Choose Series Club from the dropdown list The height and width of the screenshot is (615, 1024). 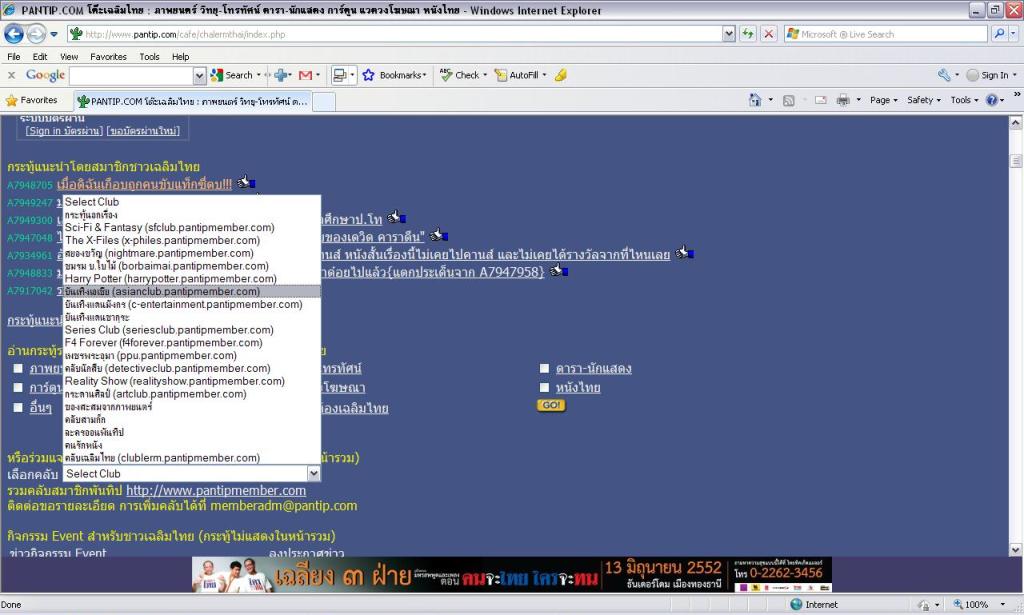pyautogui.click(x=192, y=330)
